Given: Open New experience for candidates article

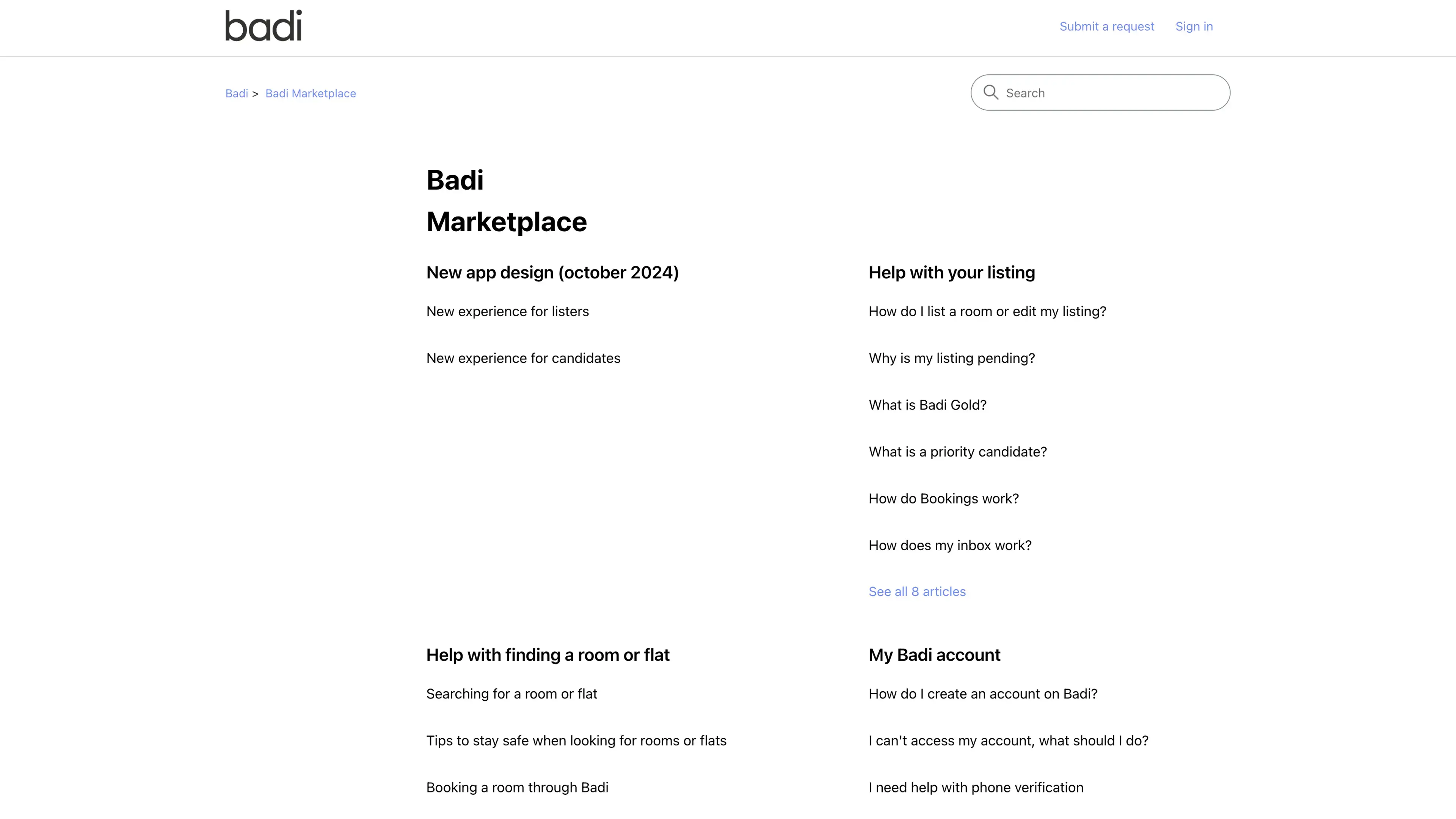Looking at the screenshot, I should pyautogui.click(x=523, y=358).
